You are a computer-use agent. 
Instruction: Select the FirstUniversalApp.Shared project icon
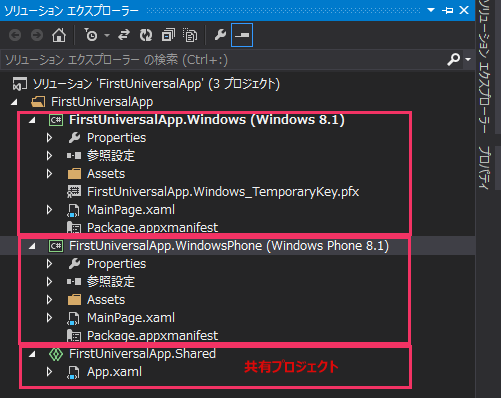56,354
